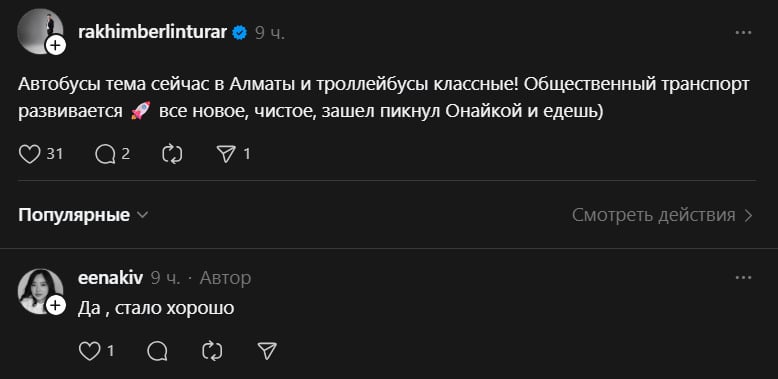Follow eenakiv using plus badge on avatar
The width and height of the screenshot is (778, 379).
(56, 306)
